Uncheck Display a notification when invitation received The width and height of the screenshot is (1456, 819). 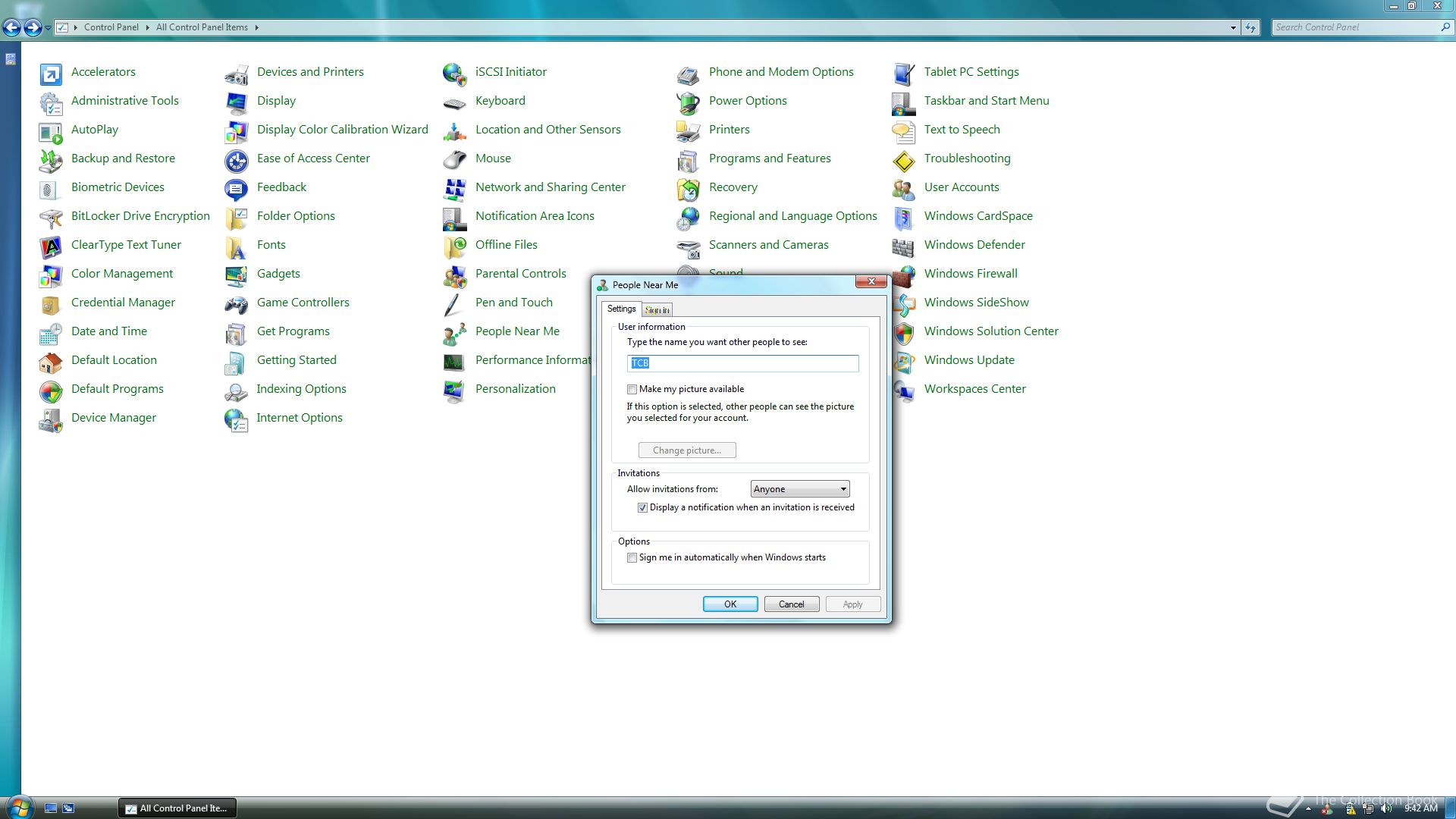pos(642,507)
